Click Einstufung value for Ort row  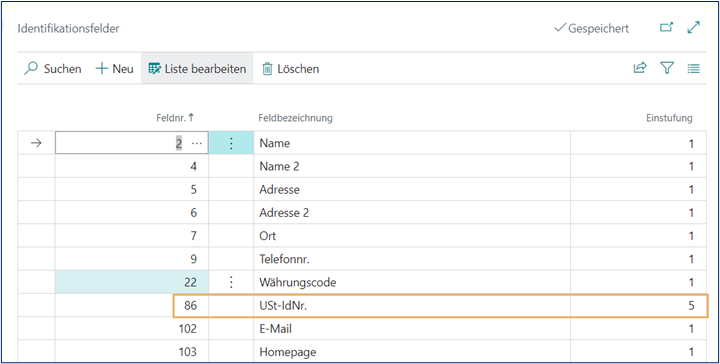pyautogui.click(x=638, y=236)
